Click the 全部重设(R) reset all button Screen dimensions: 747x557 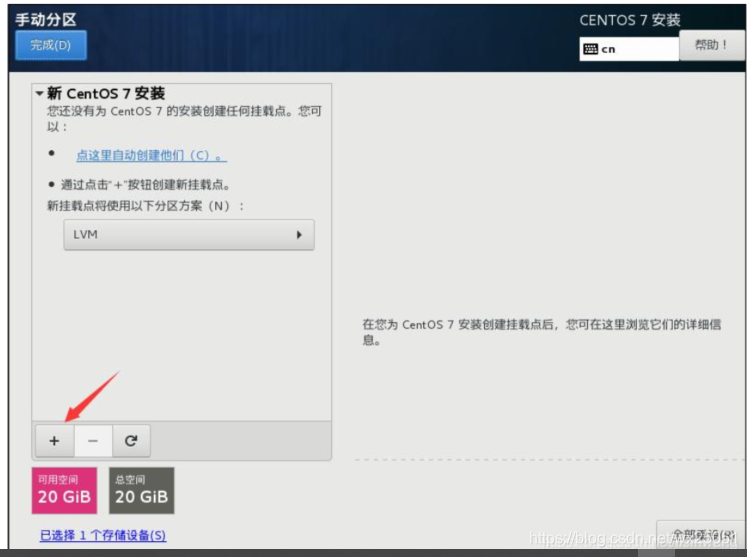[703, 535]
